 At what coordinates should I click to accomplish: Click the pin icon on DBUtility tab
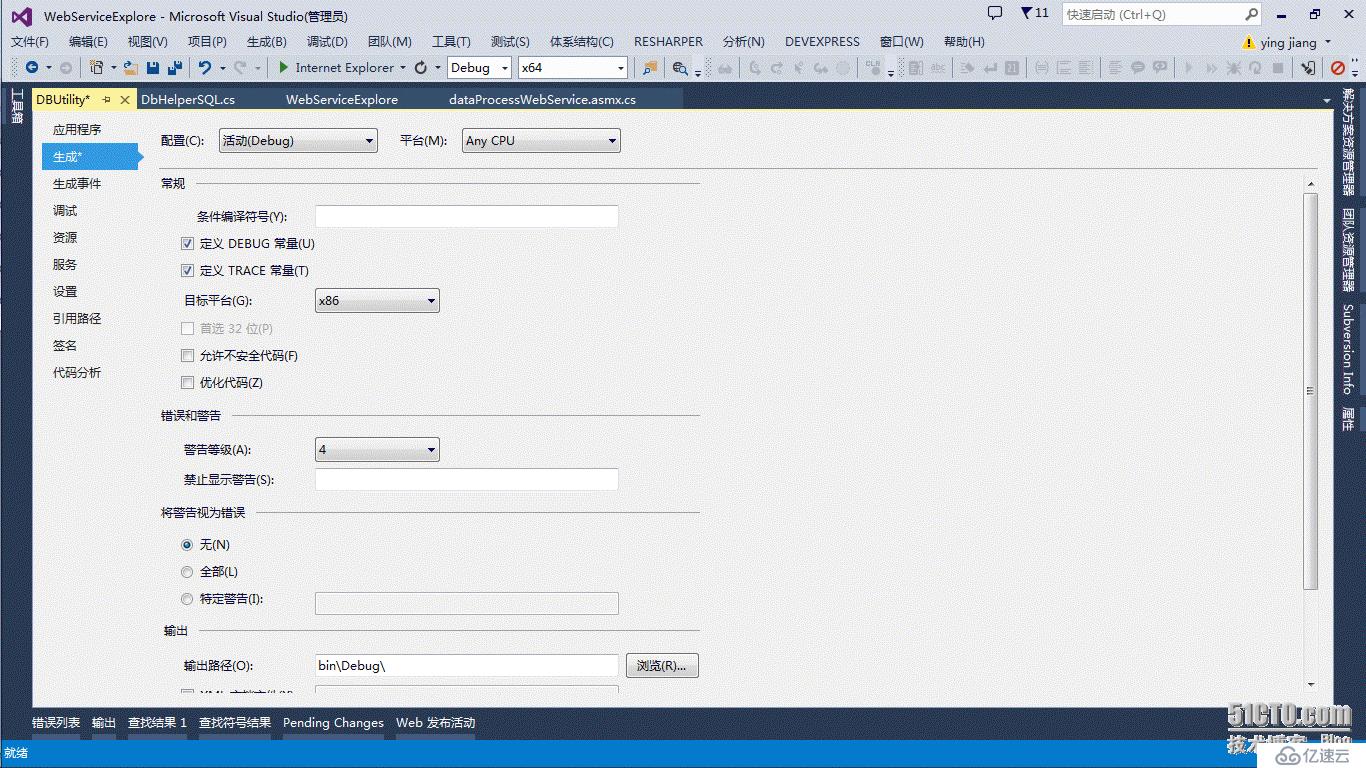click(106, 99)
